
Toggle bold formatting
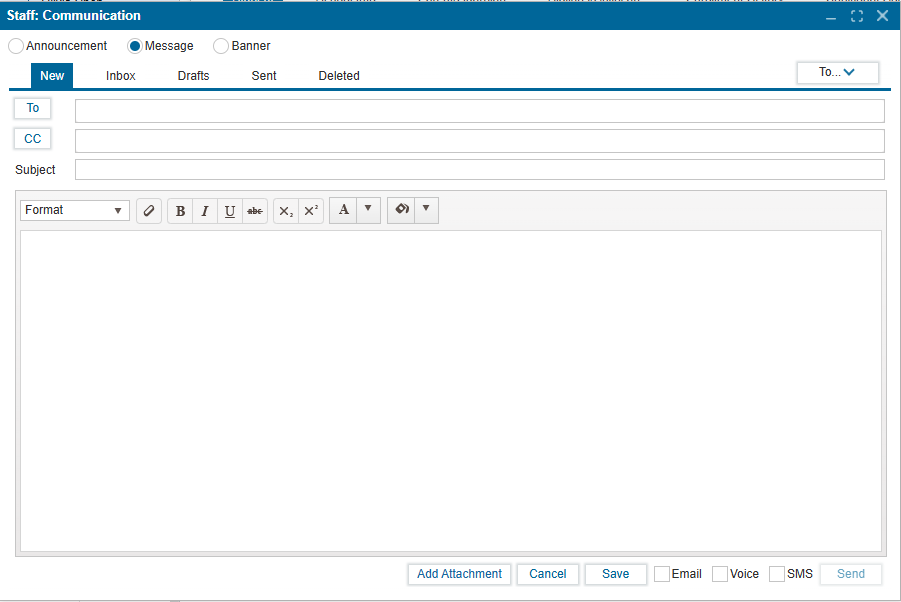coord(180,211)
